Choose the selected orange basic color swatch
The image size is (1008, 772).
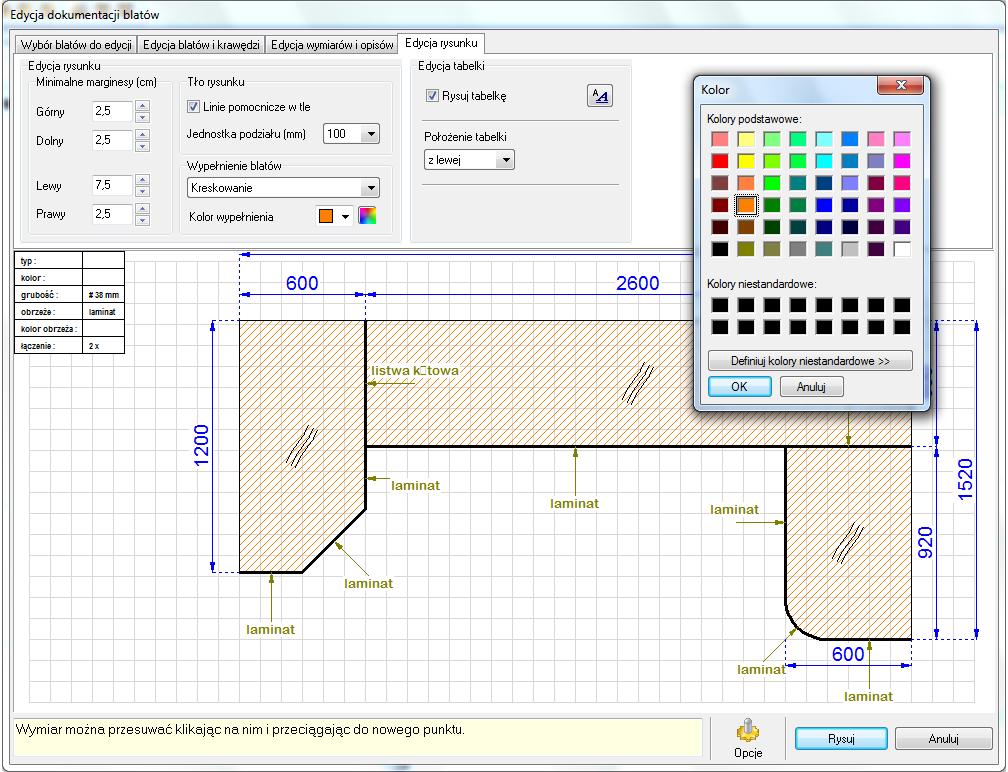coord(746,205)
